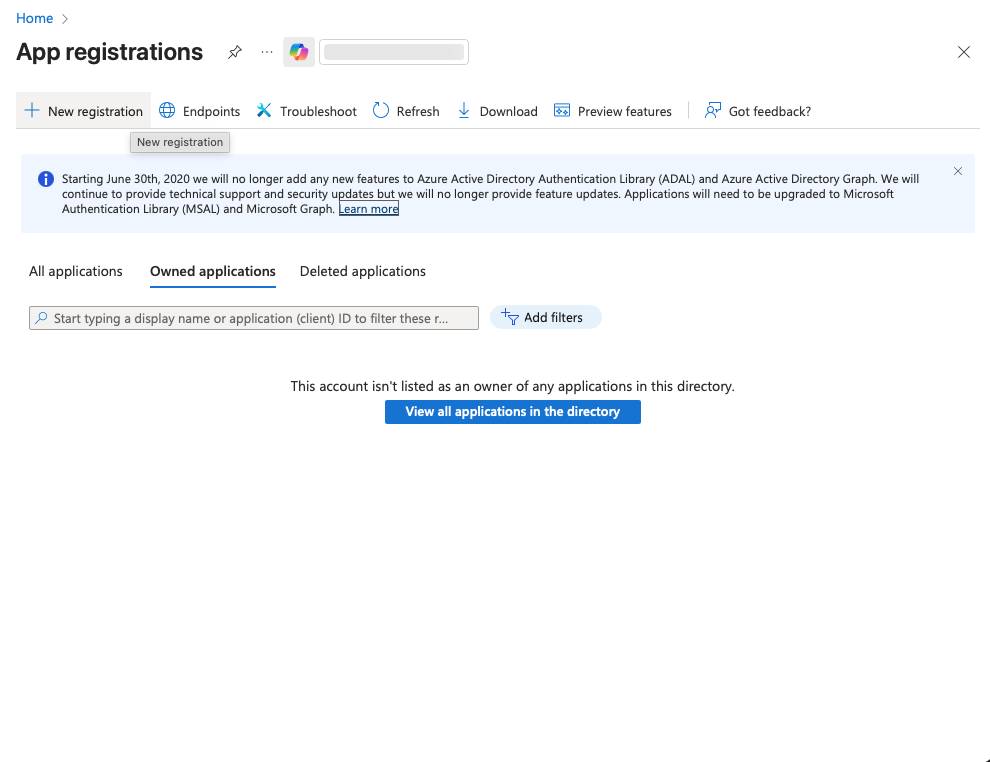Click the Got feedback icon

[713, 111]
